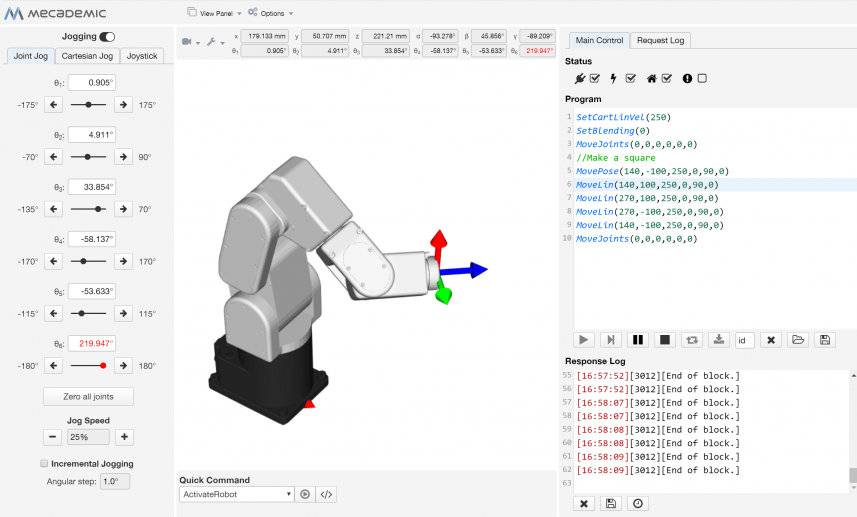Click the code brackets icon beside Quick Command
The height and width of the screenshot is (517, 857).
(x=326, y=494)
